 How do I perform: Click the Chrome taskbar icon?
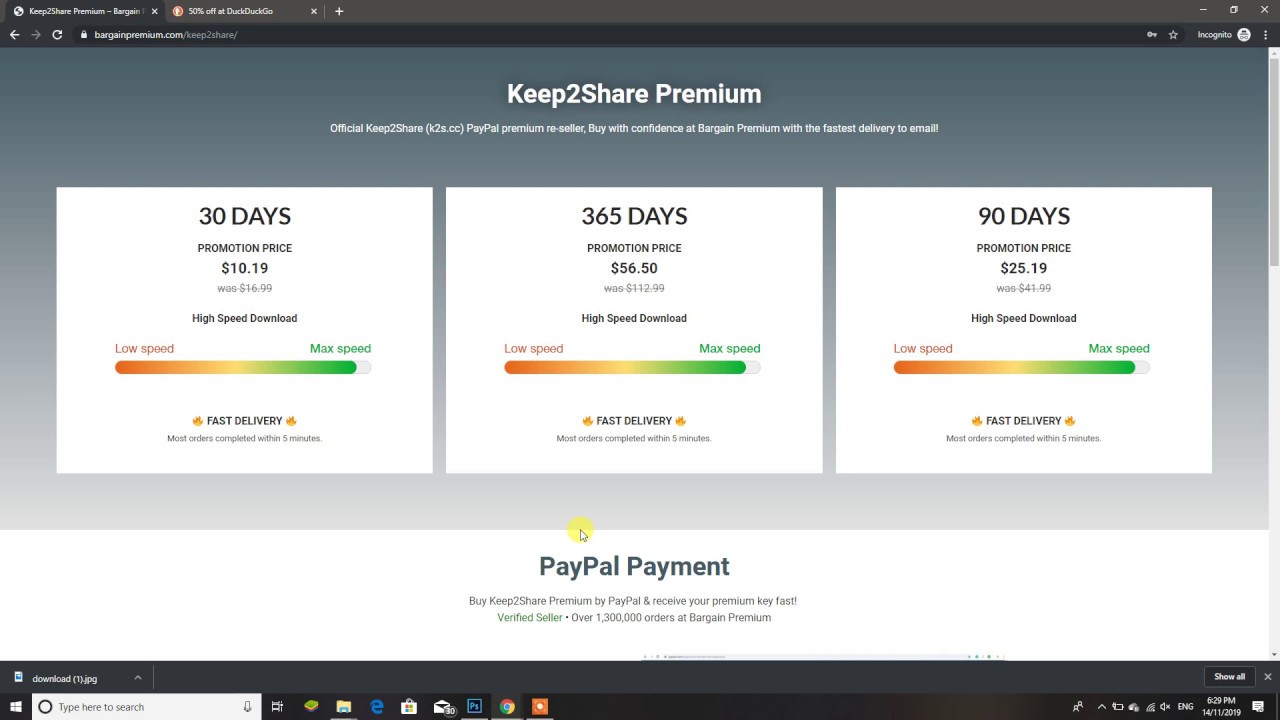tap(507, 707)
